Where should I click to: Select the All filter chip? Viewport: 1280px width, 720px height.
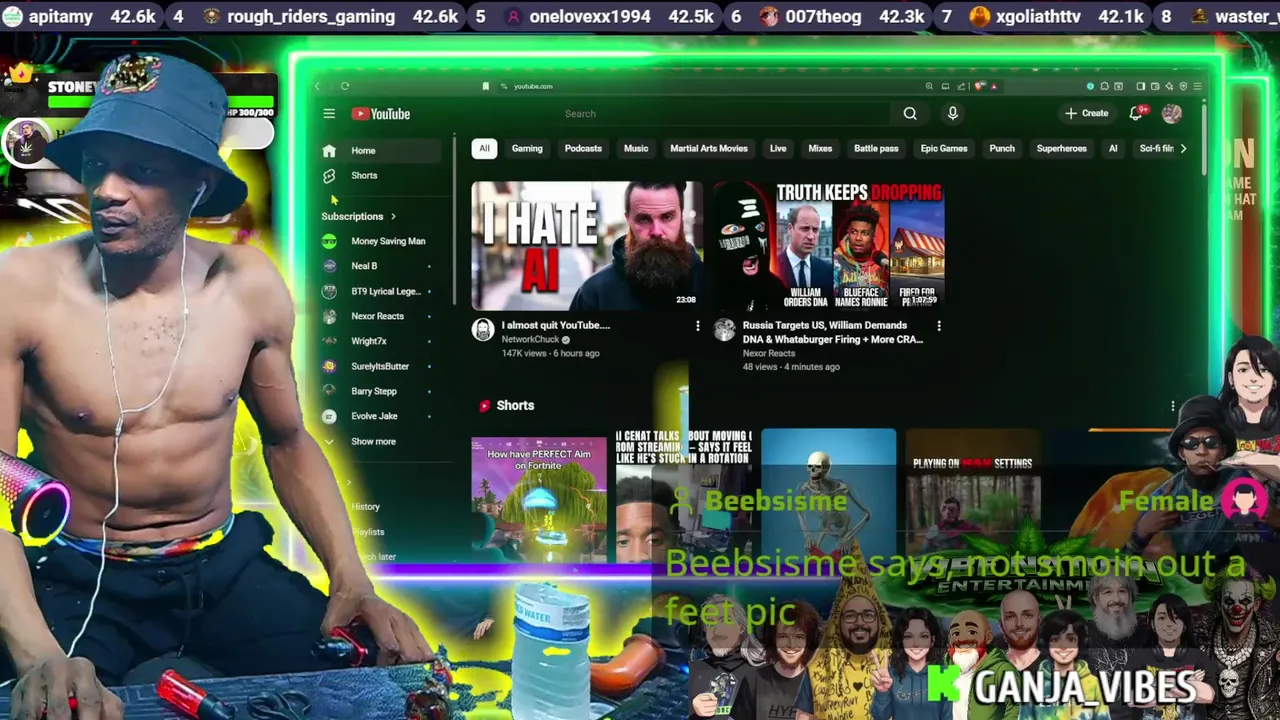tap(484, 148)
